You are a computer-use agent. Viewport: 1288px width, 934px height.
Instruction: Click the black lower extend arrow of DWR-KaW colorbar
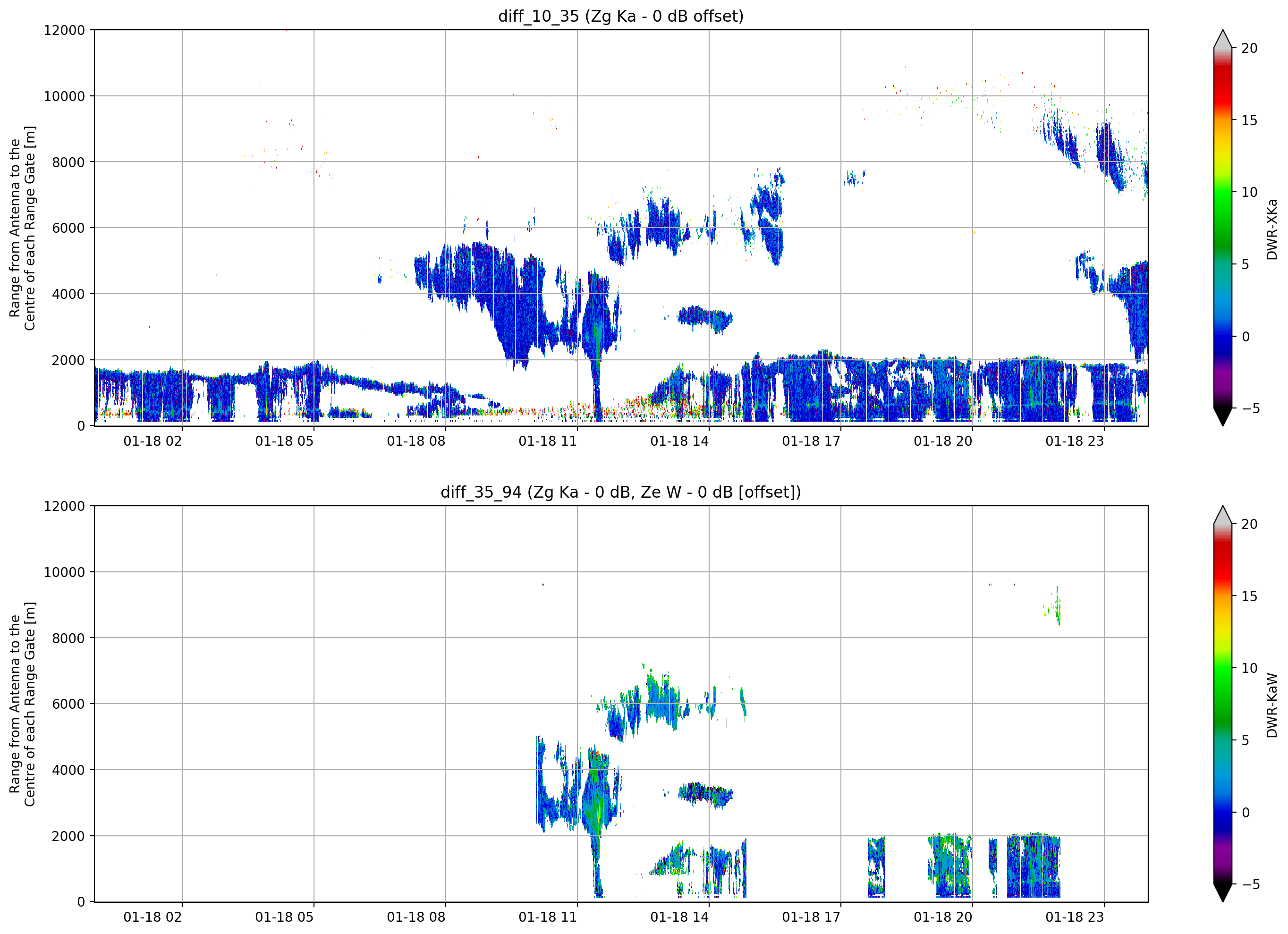point(1223,893)
